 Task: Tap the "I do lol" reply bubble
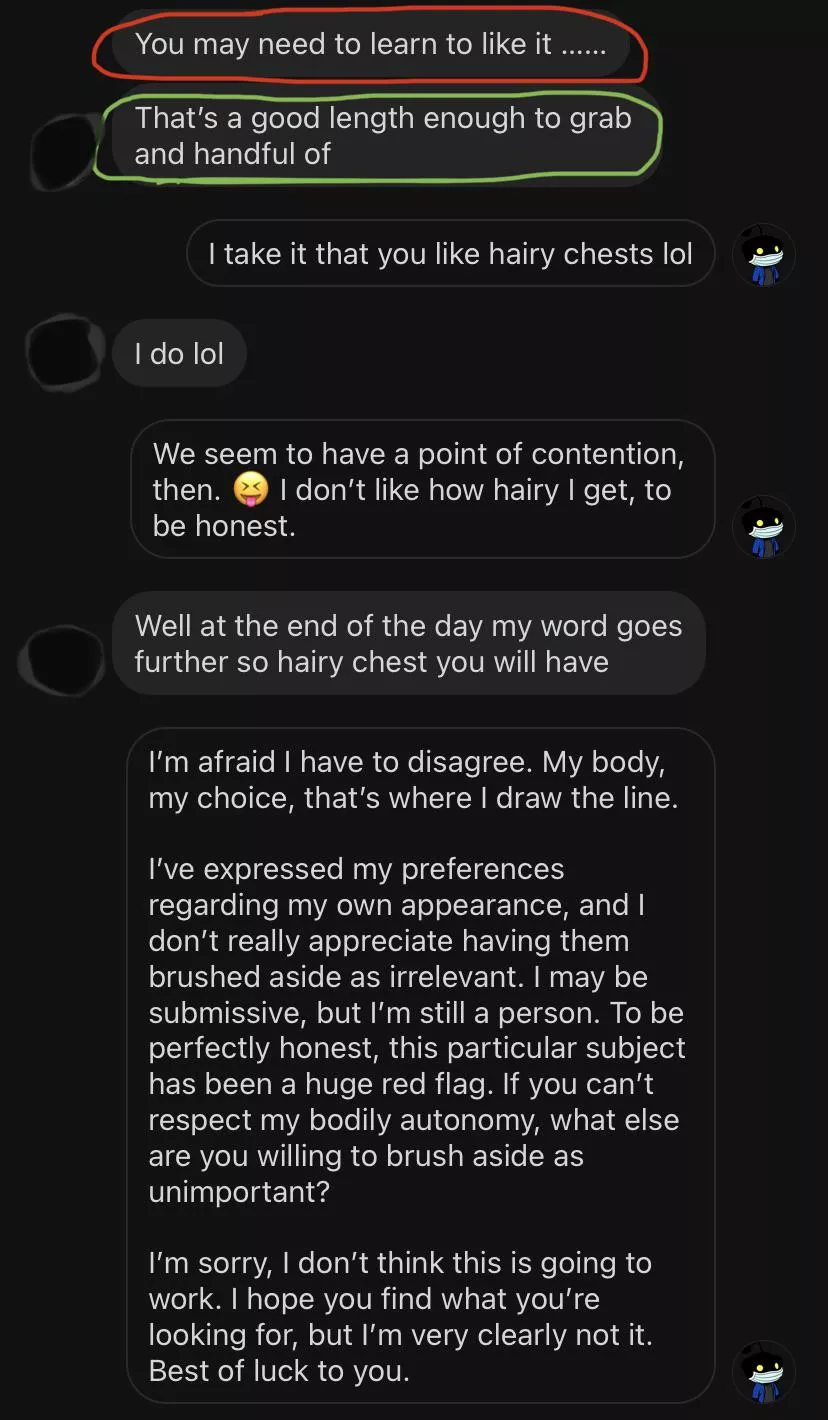click(179, 354)
